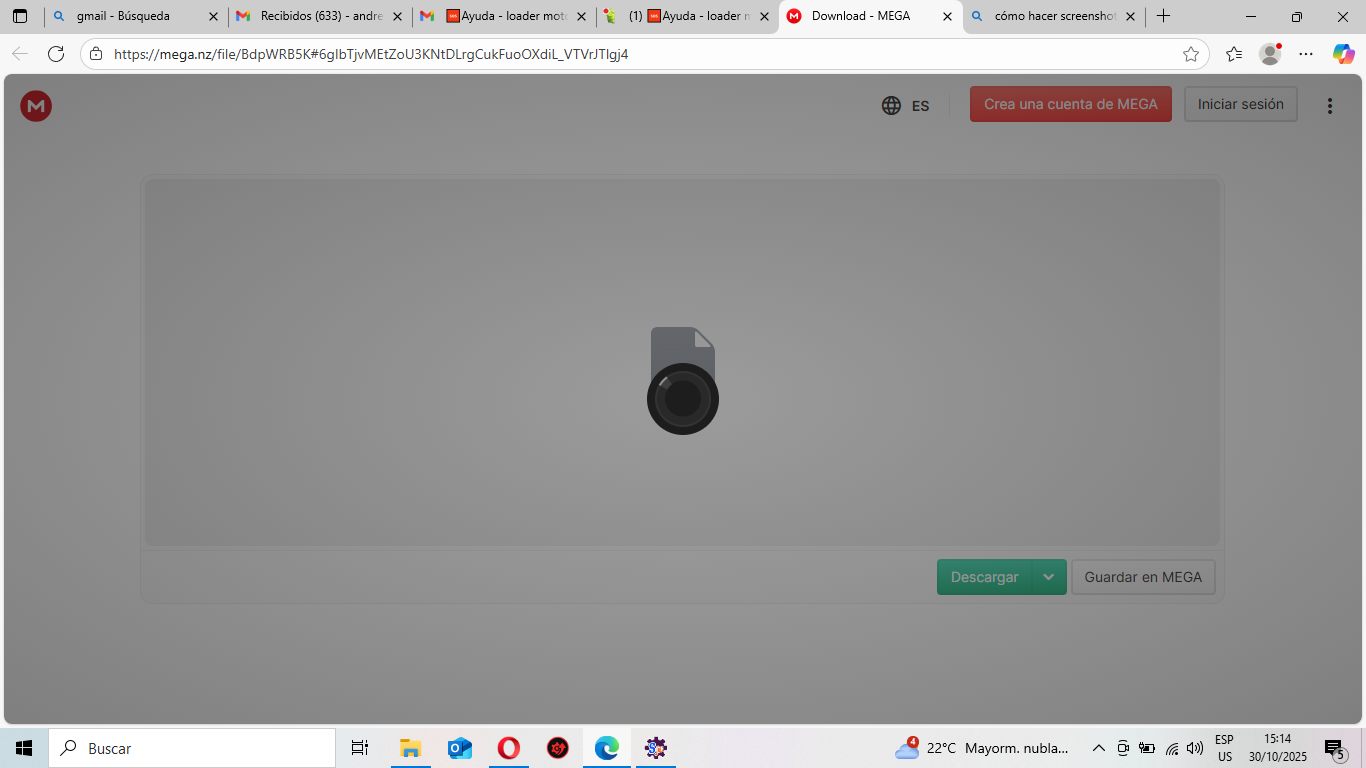This screenshot has height=768, width=1366.
Task: Expand the Descargar dropdown arrow
Action: (1049, 577)
